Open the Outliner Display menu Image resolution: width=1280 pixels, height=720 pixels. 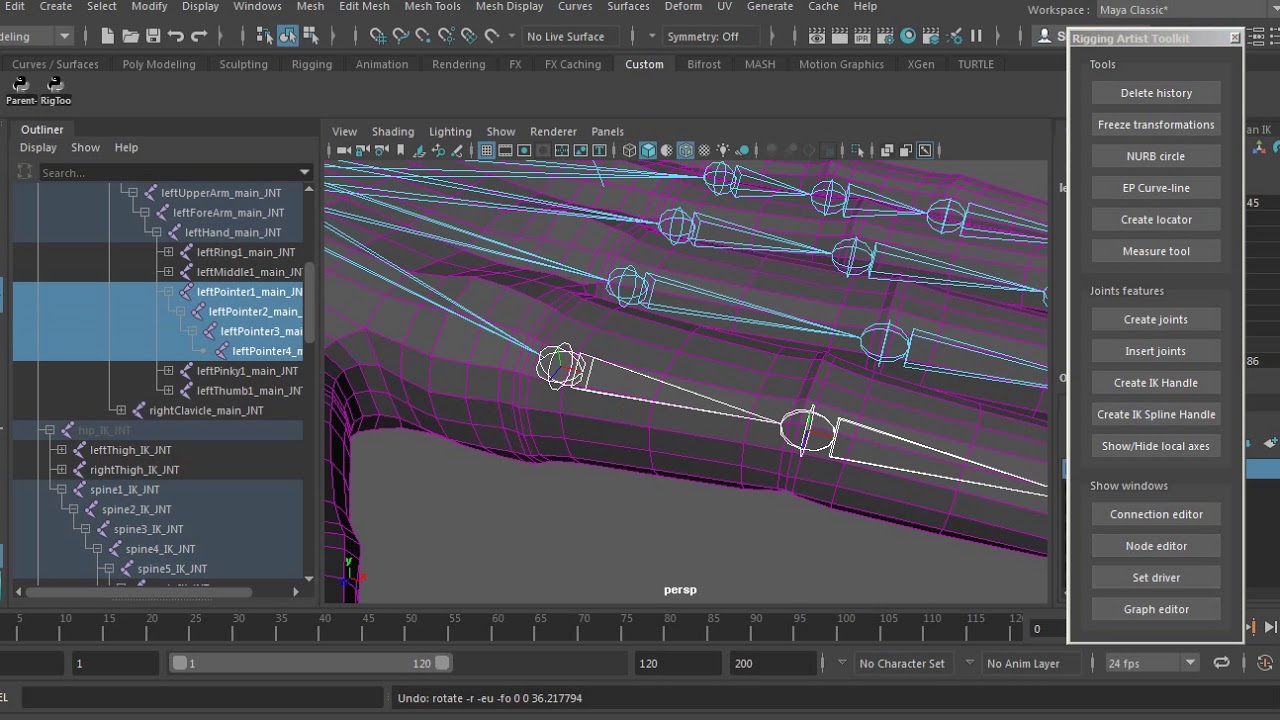pos(39,147)
